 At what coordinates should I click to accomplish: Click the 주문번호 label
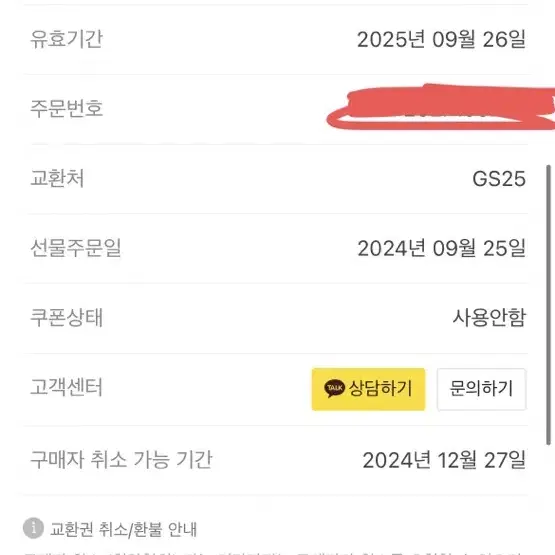(x=67, y=108)
